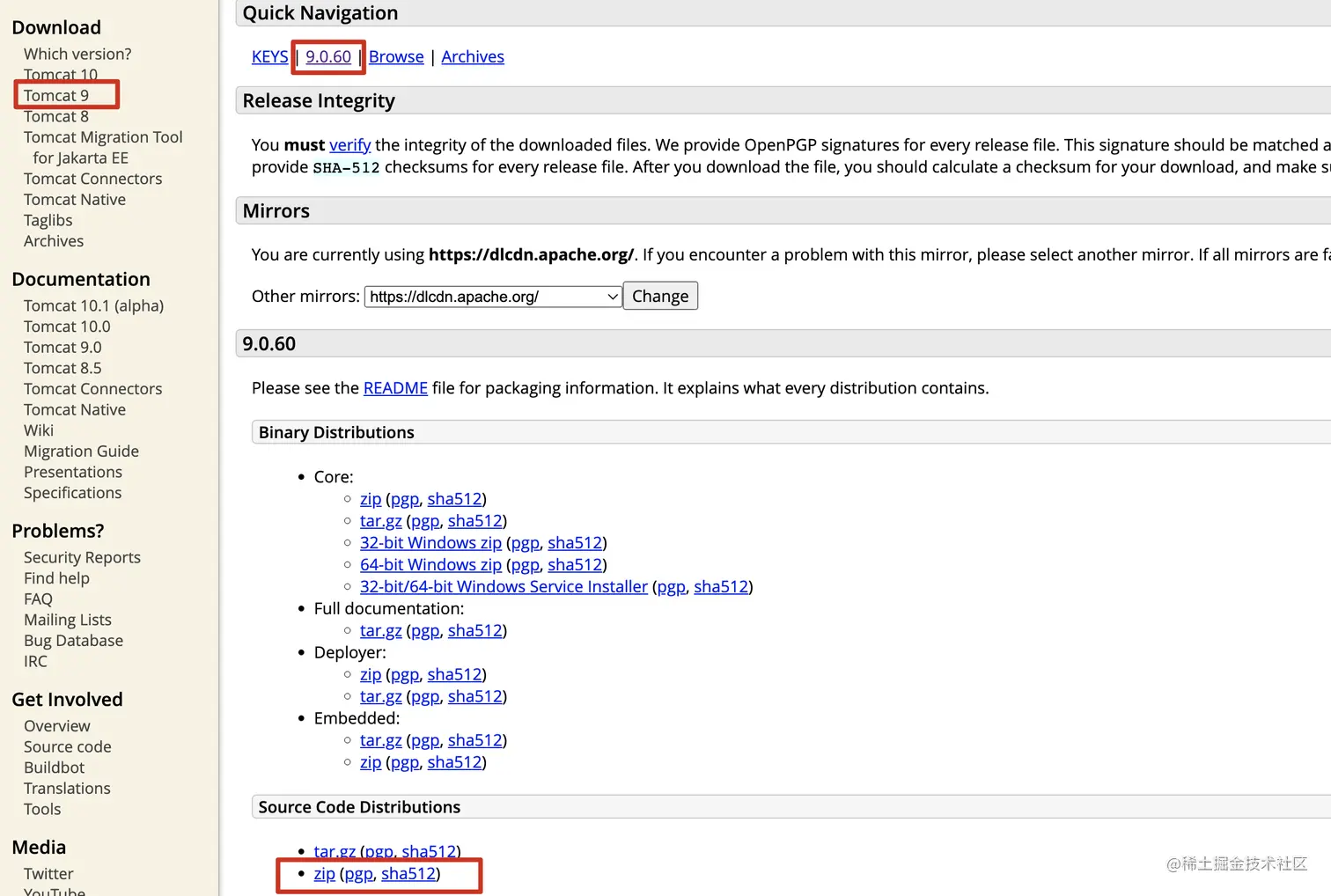Open pgp signature for 64-bit Windows zip
The image size is (1331, 896).
point(526,565)
